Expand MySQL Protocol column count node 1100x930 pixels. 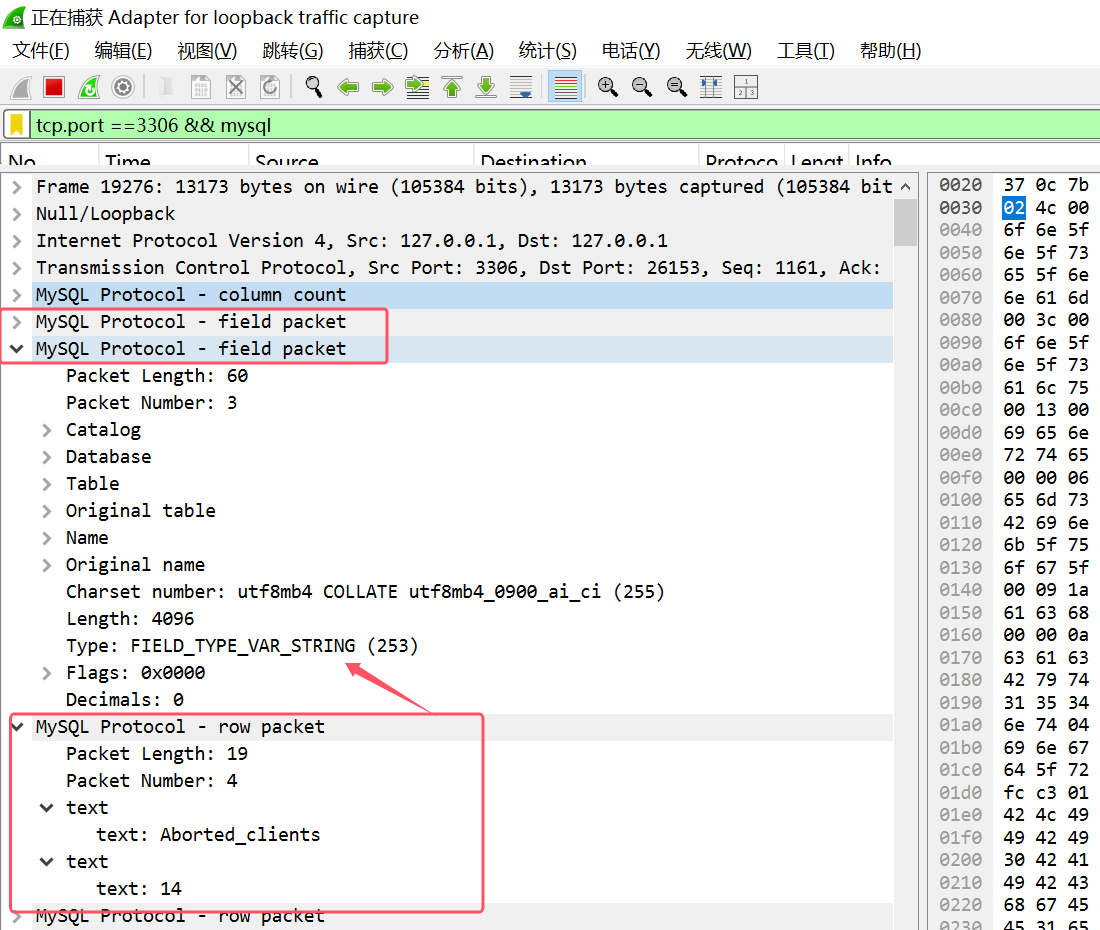click(17, 295)
